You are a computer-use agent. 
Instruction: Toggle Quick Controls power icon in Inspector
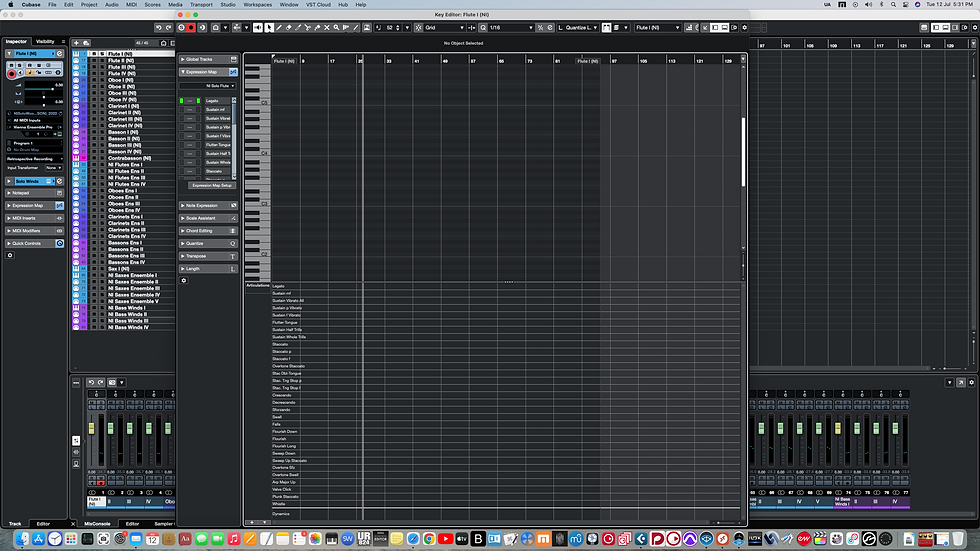coord(59,243)
